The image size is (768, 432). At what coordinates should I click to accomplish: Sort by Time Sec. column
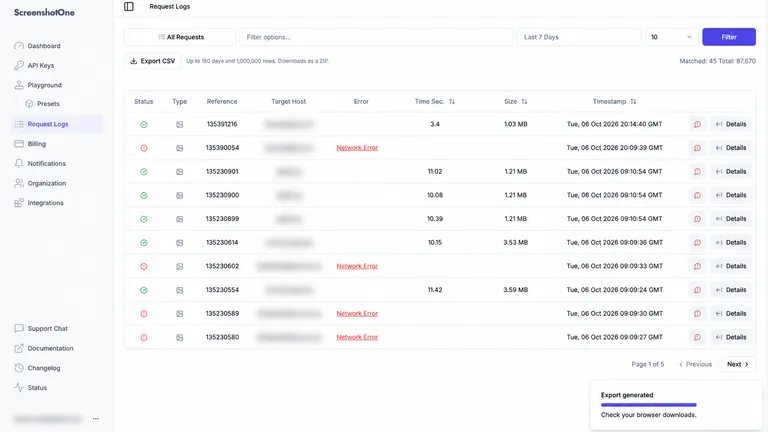pyautogui.click(x=434, y=101)
